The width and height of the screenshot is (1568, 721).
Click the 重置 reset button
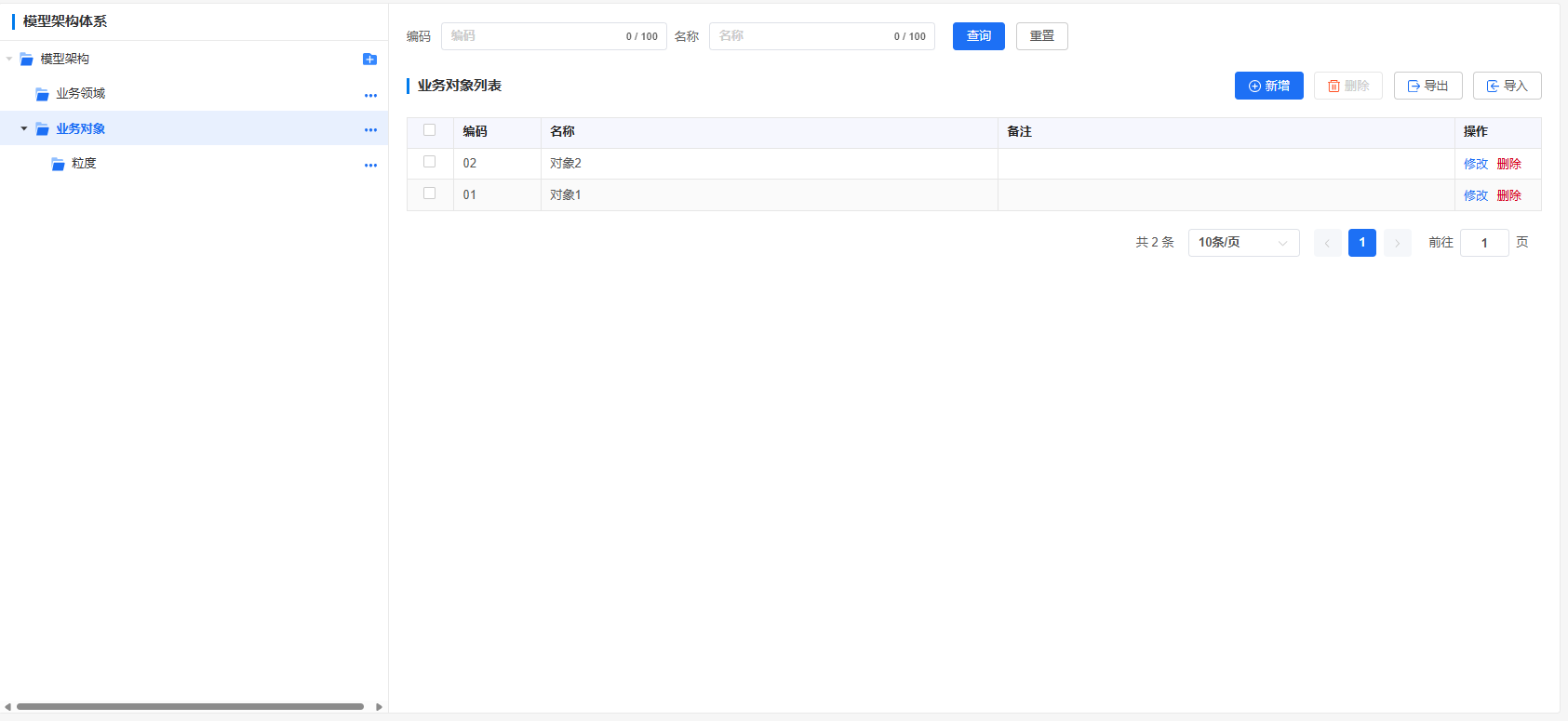coord(1041,36)
